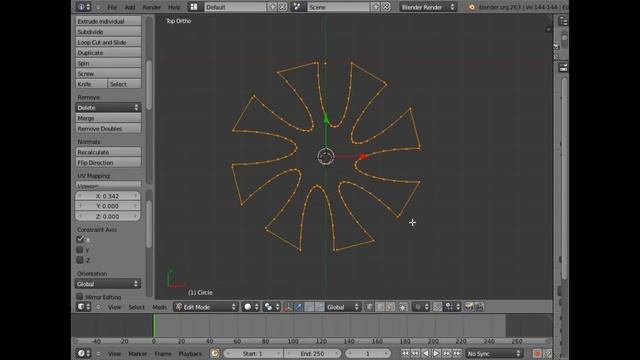This screenshot has height=360, width=640.
Task: Open the Render menu
Action: tap(151, 7)
